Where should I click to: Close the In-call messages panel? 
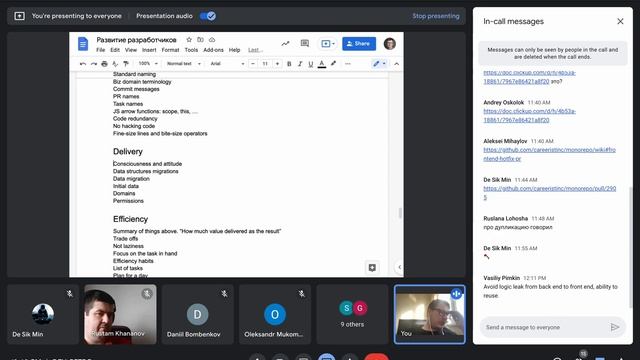coord(620,21)
